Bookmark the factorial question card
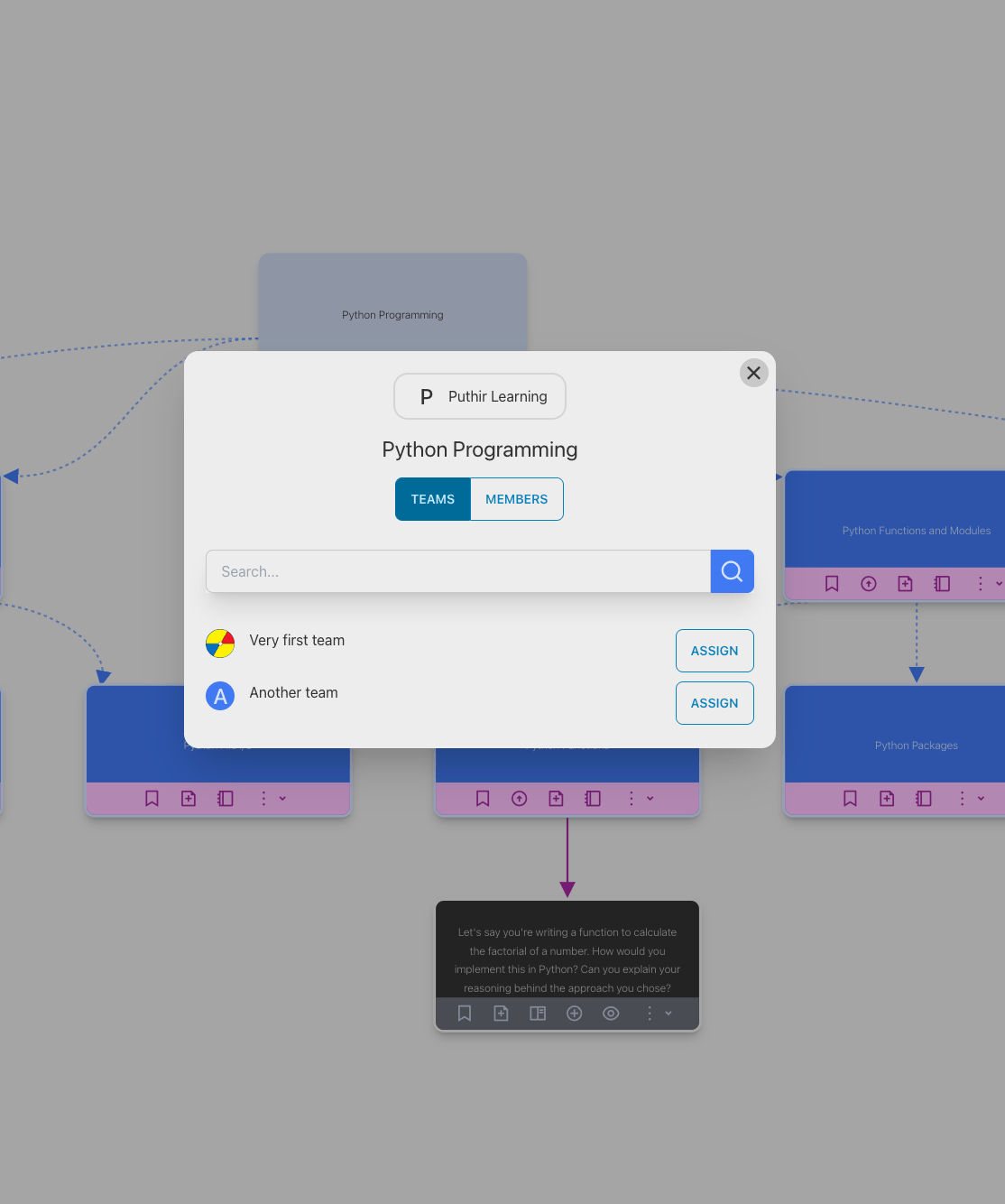This screenshot has width=1005, height=1204. coord(465,1014)
